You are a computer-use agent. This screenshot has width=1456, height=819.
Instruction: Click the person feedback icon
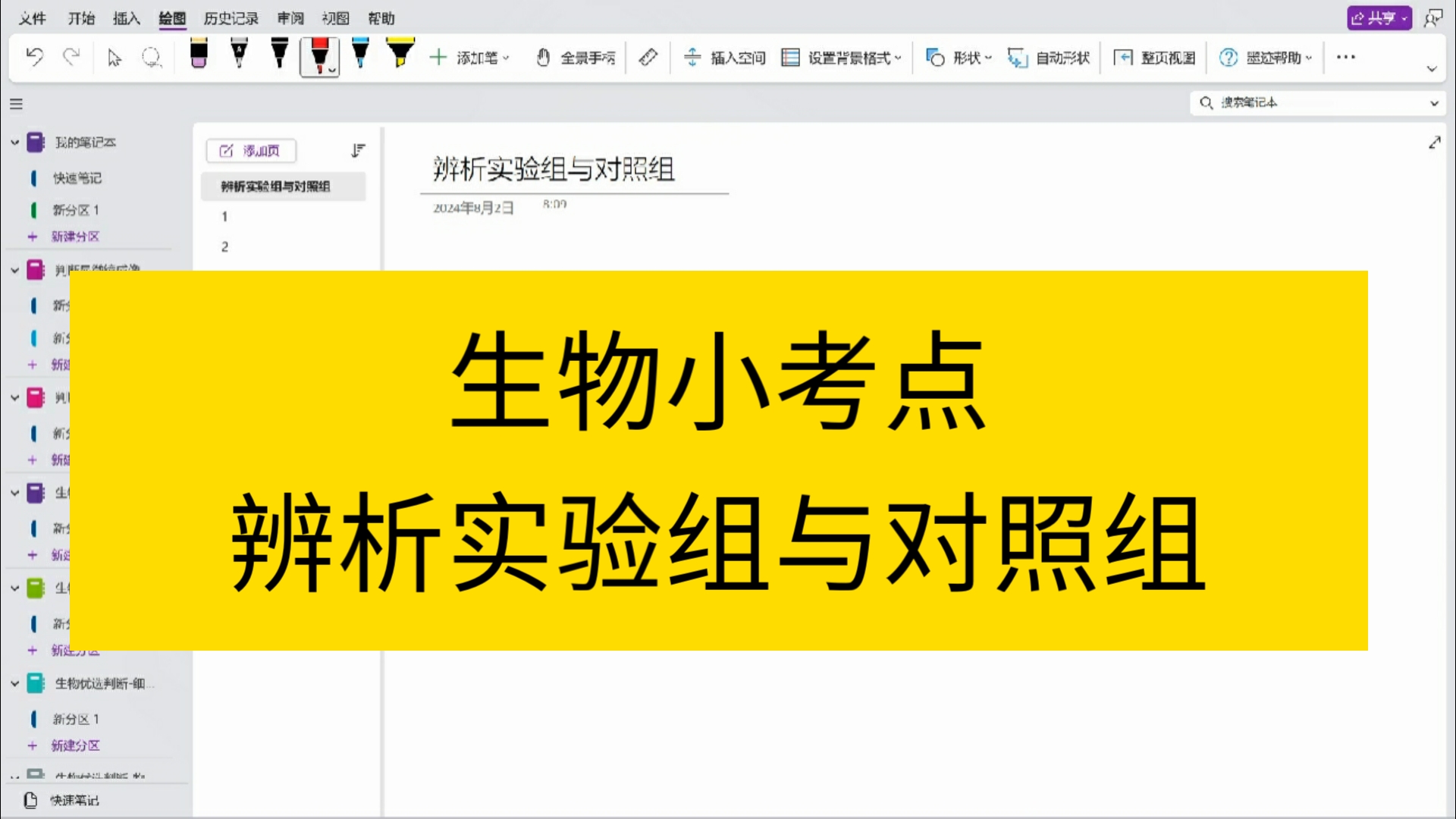[1432, 17]
